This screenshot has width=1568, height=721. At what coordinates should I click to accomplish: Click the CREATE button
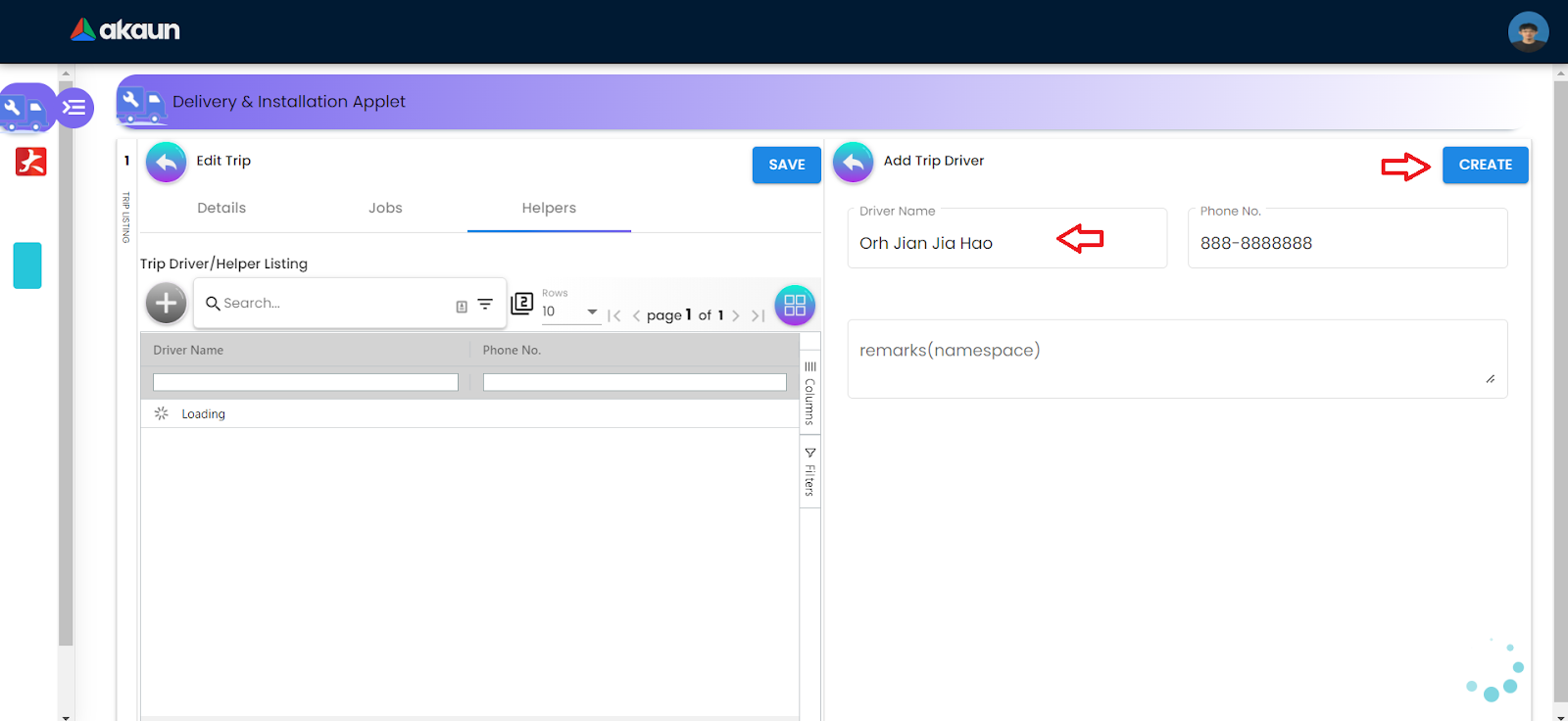(x=1485, y=165)
